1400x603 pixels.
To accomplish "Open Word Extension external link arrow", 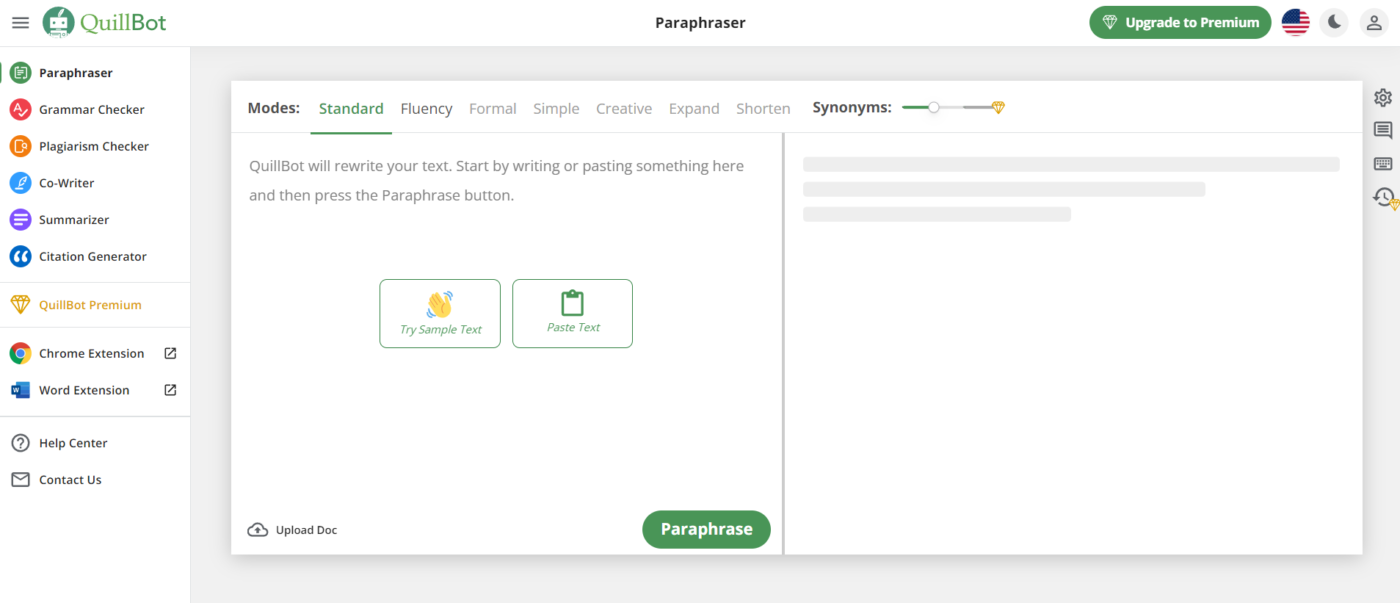I will (x=170, y=390).
